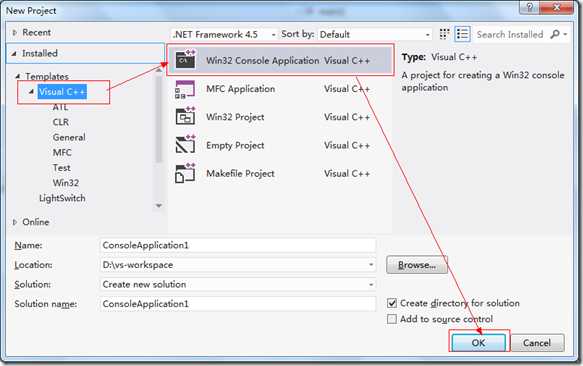Collapse the Visual C++ tree node

pos(31,92)
